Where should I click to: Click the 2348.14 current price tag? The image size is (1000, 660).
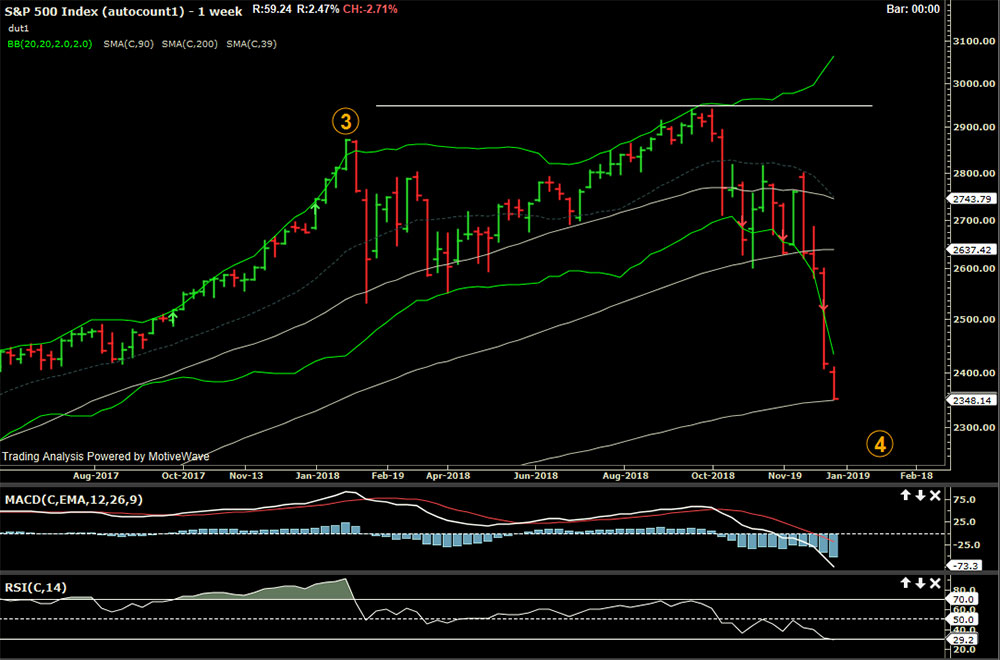pyautogui.click(x=970, y=400)
